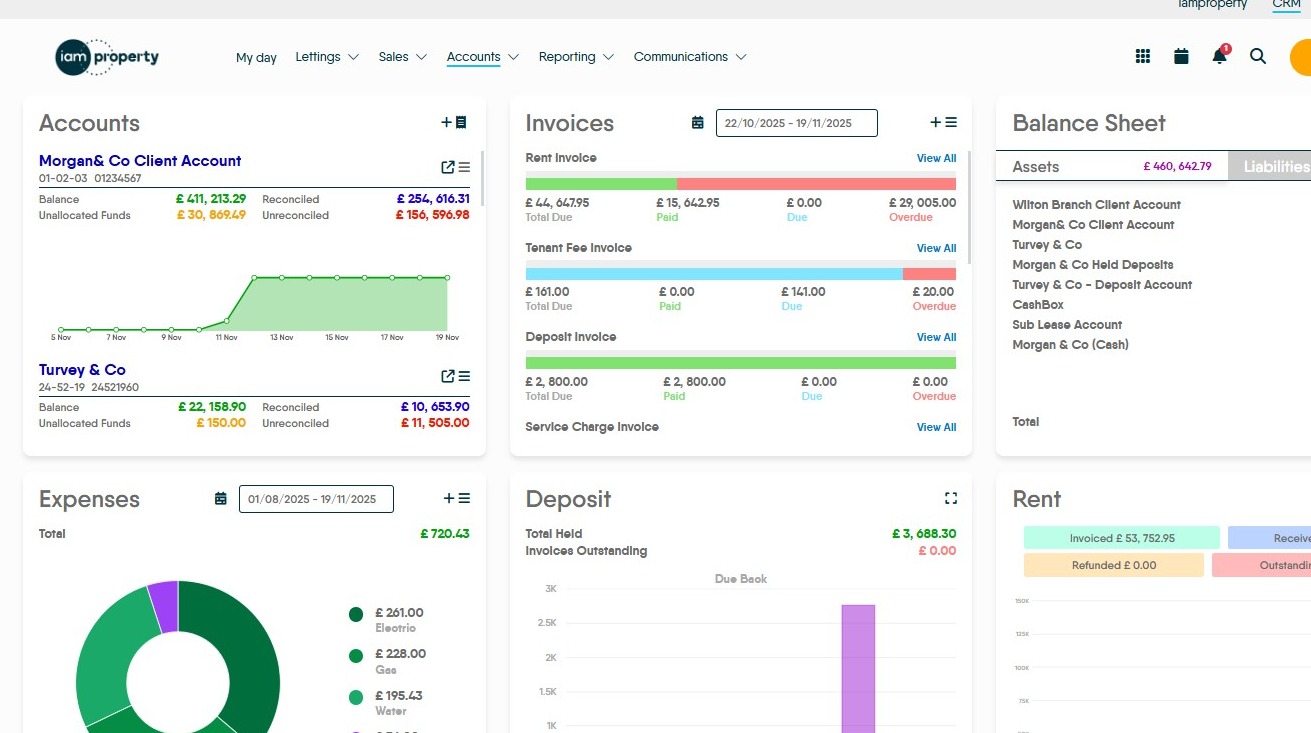Toggle Refunded £ 0.00 rent legend
The height and width of the screenshot is (733, 1311).
coord(1113,565)
